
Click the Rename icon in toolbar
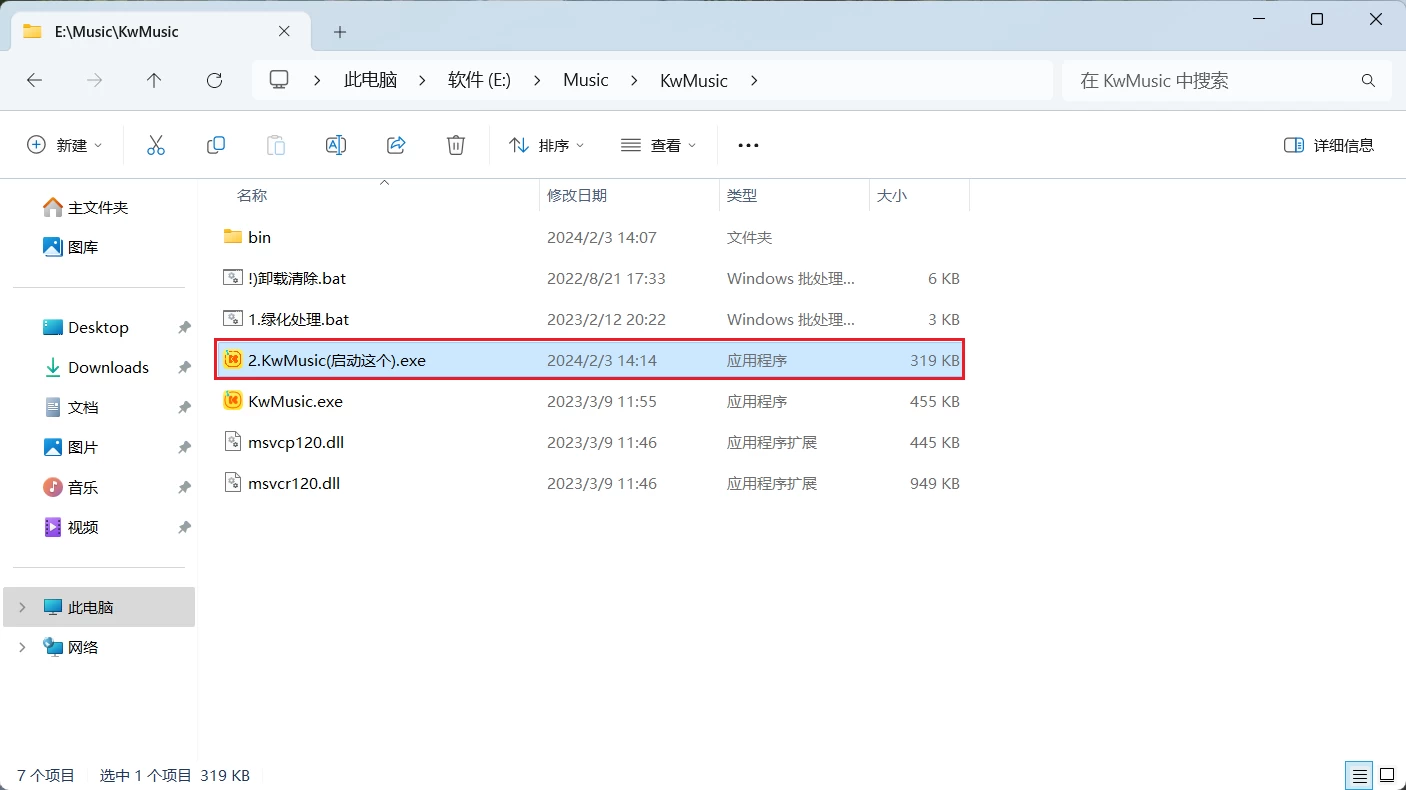coord(336,145)
